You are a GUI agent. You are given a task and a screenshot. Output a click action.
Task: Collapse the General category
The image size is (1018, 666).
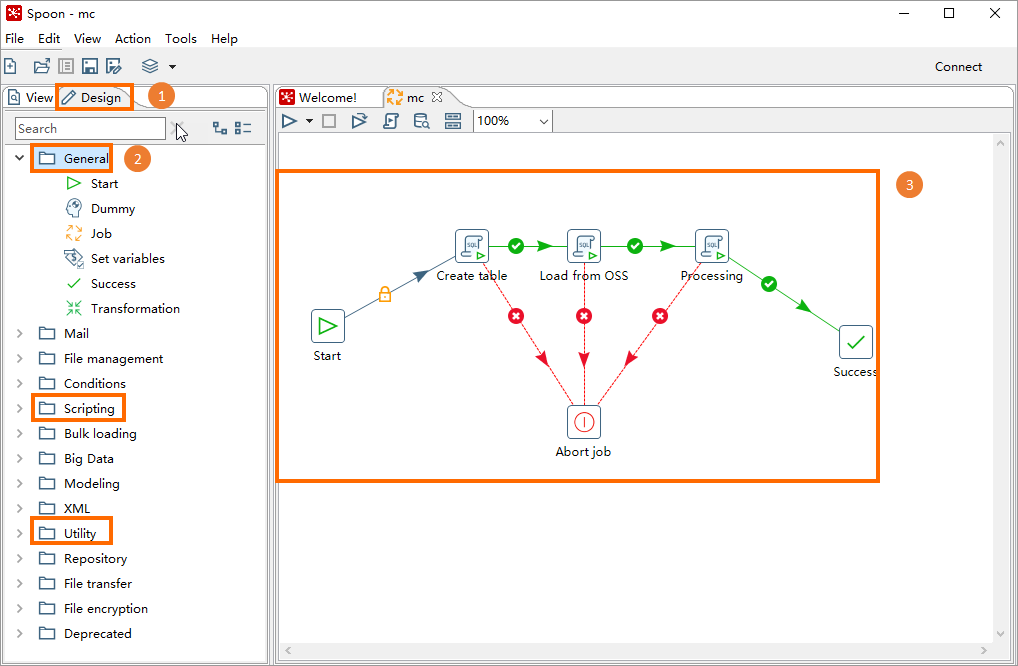click(18, 158)
